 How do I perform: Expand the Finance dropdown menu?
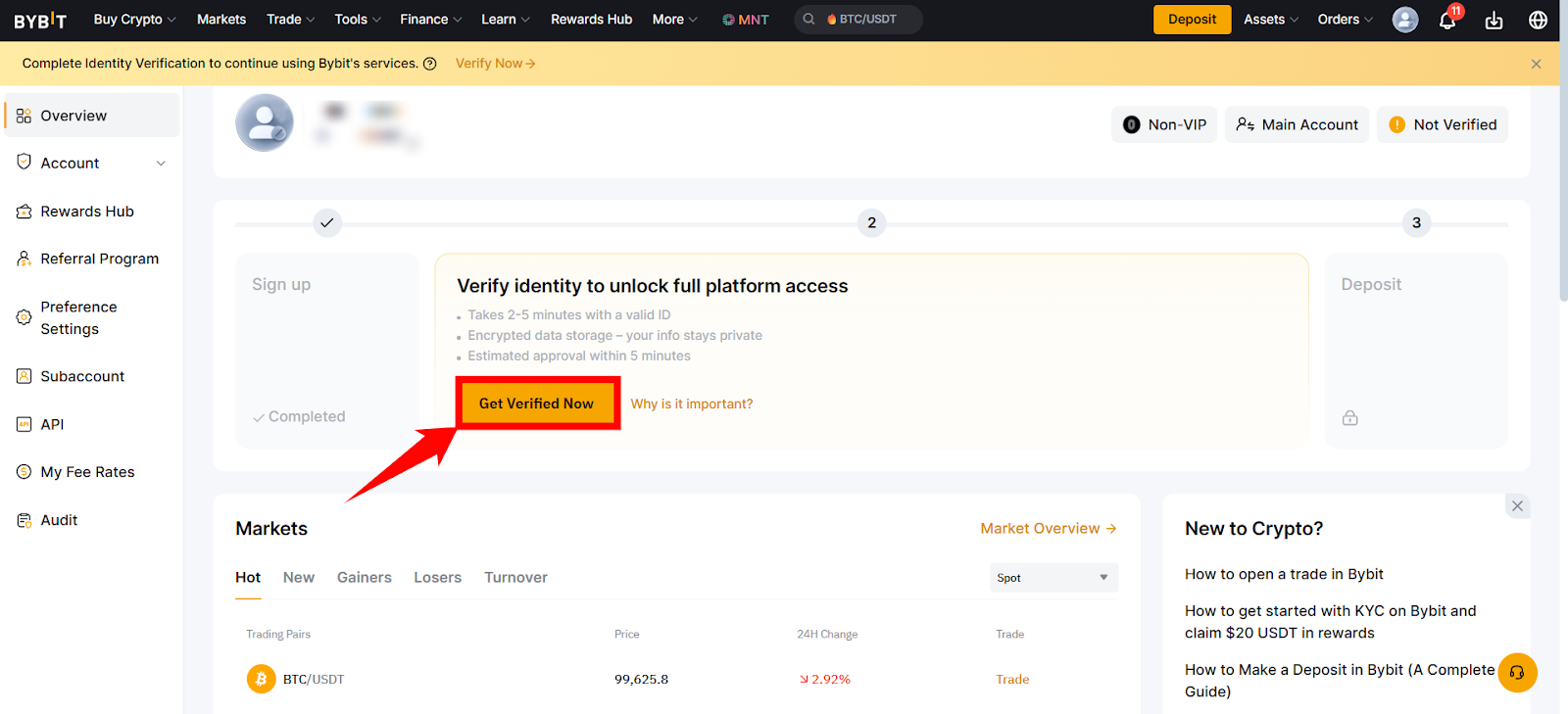[431, 20]
